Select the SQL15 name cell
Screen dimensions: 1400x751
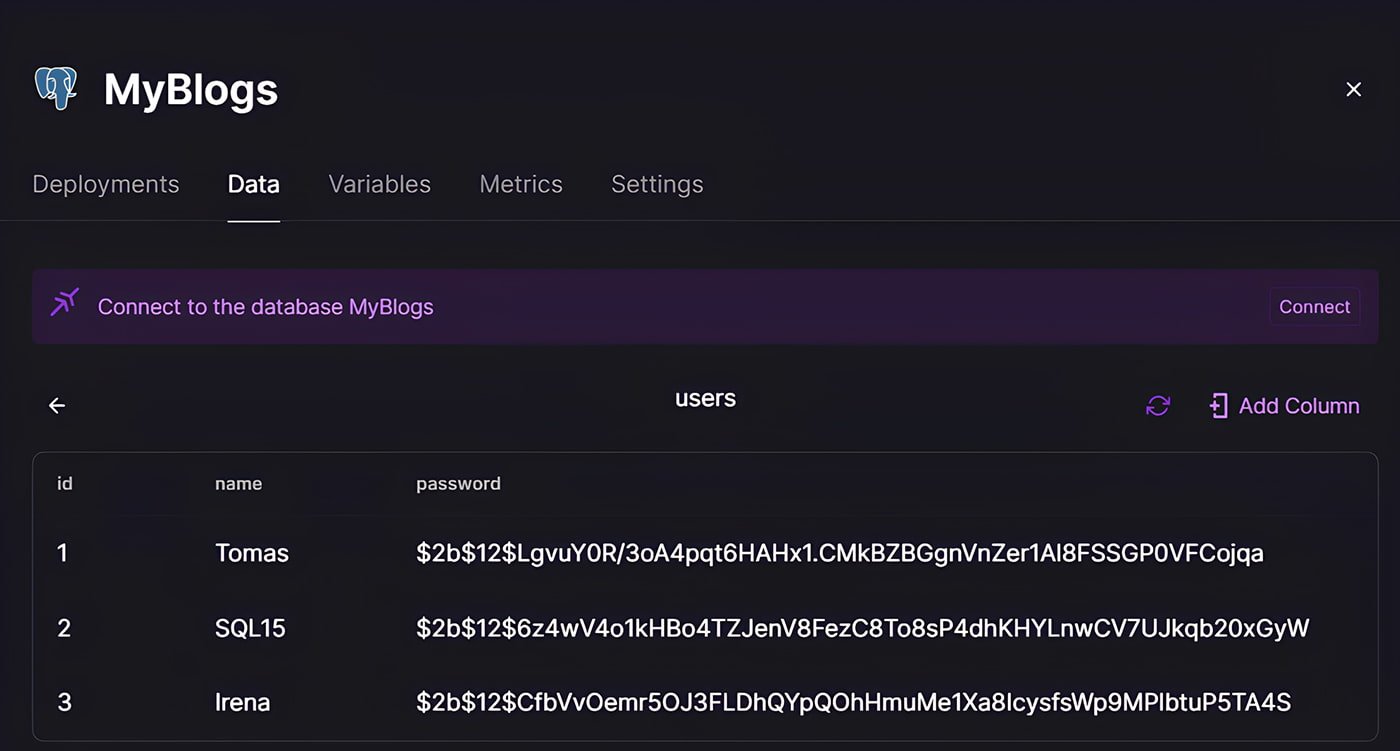click(x=250, y=628)
